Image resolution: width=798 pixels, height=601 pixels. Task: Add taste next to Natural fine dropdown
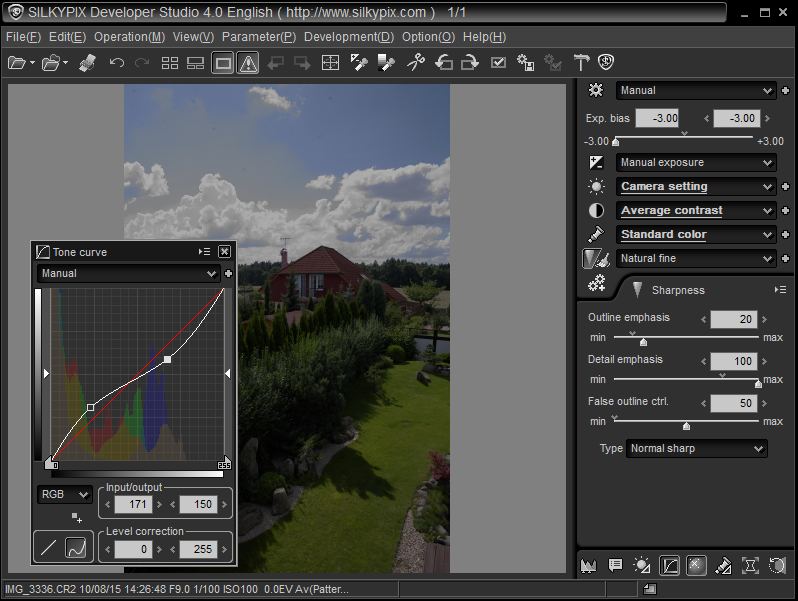click(786, 259)
